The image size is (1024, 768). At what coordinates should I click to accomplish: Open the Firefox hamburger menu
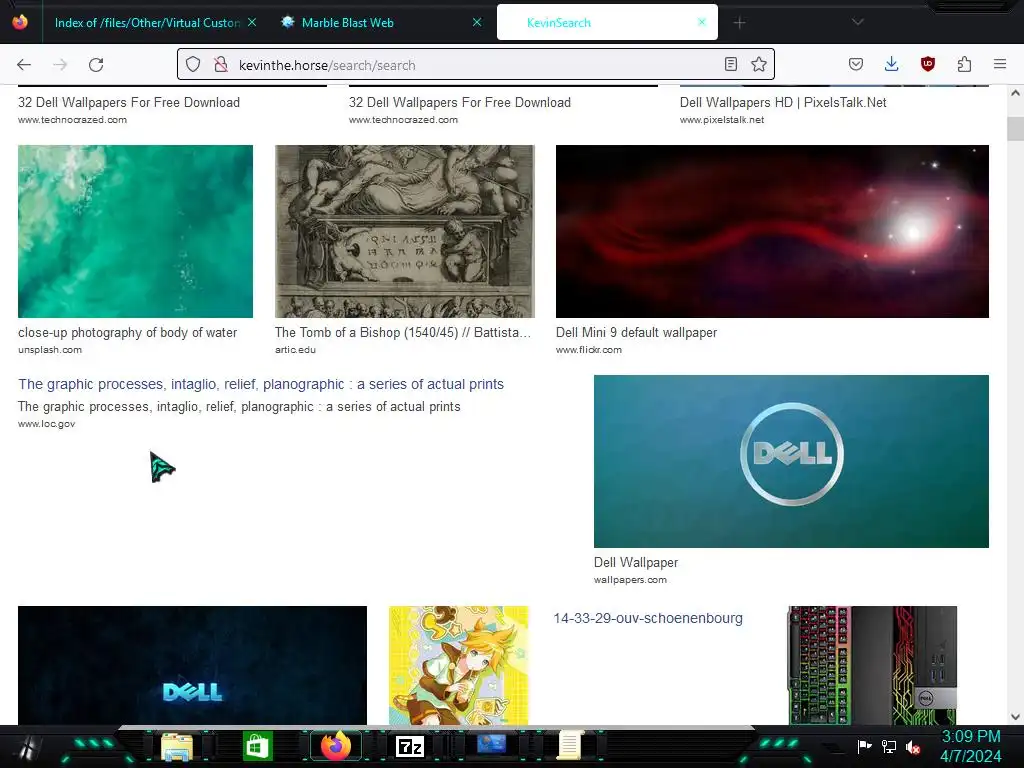click(1000, 64)
